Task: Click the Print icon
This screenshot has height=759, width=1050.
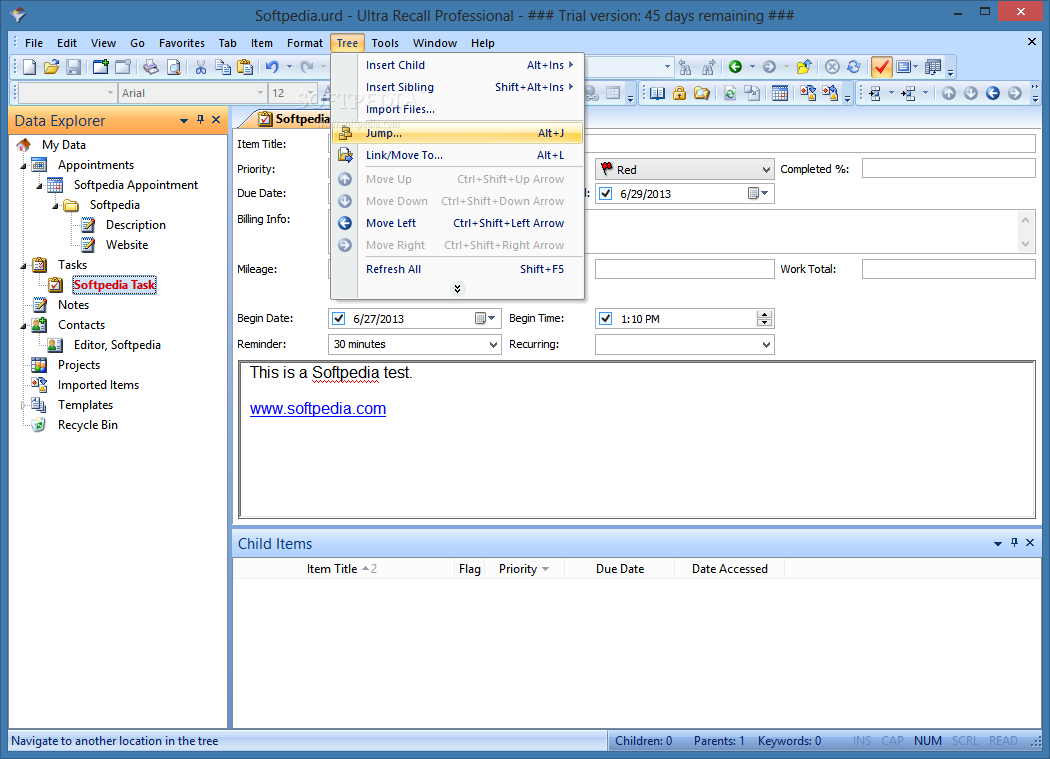Action: (151, 67)
